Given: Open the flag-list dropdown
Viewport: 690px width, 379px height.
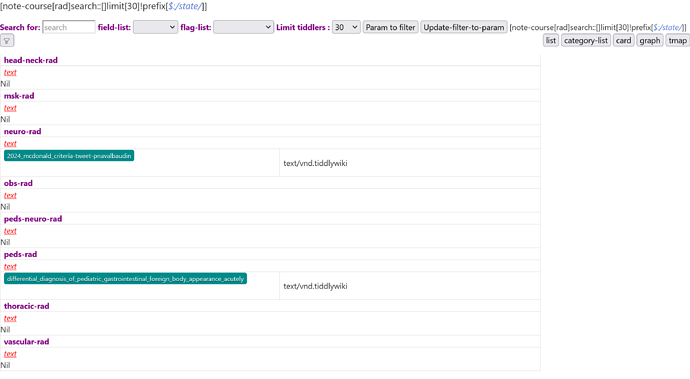Looking at the screenshot, I should (243, 27).
